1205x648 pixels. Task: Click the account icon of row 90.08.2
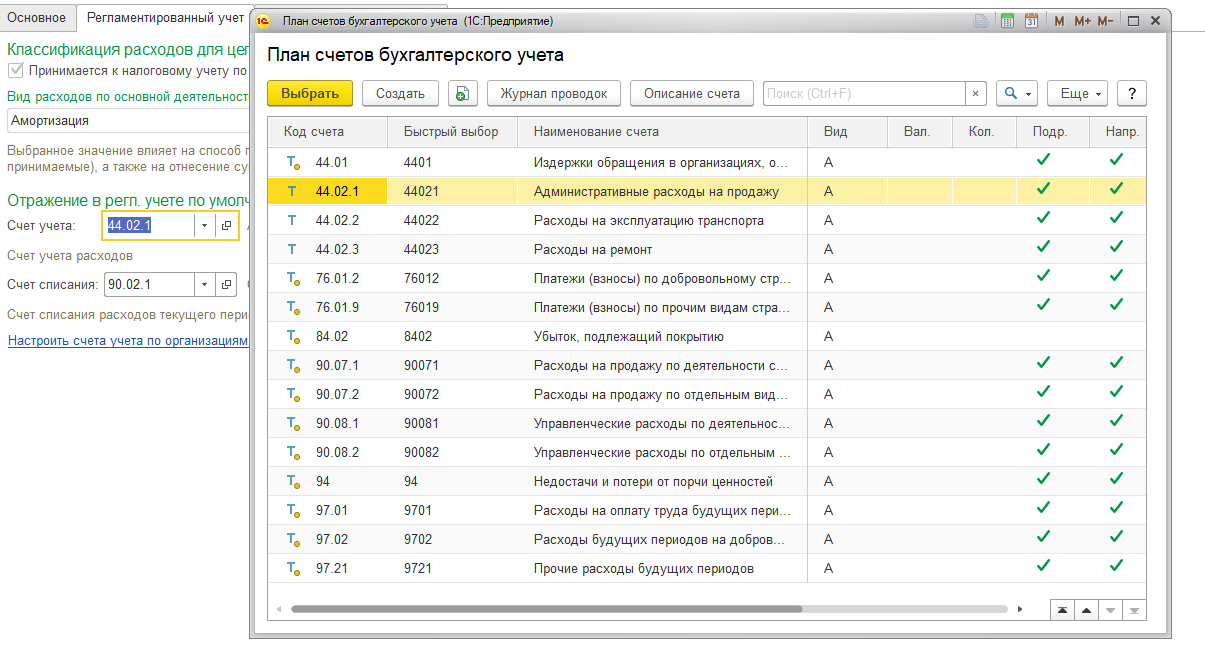[293, 452]
